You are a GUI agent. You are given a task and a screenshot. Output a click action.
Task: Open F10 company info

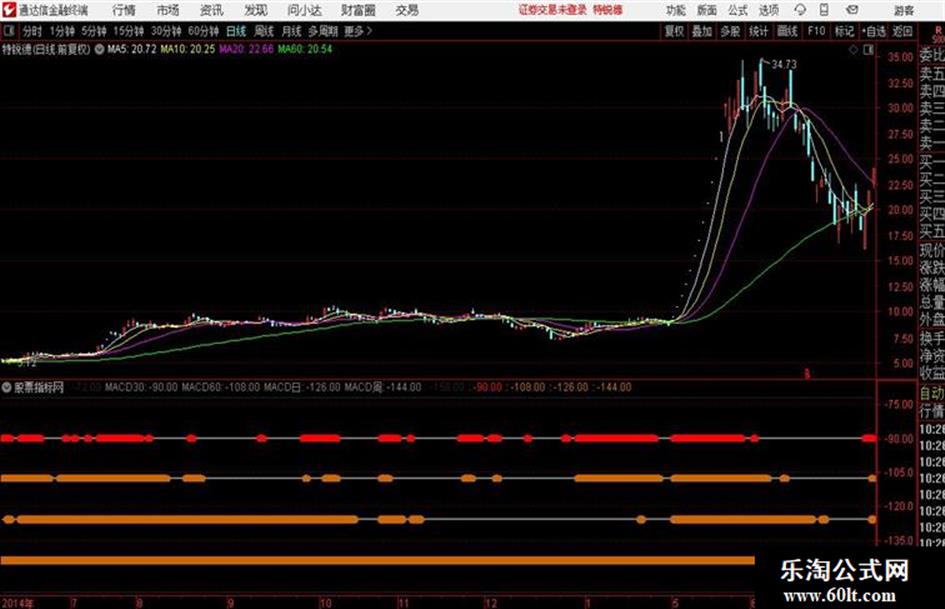[816, 31]
